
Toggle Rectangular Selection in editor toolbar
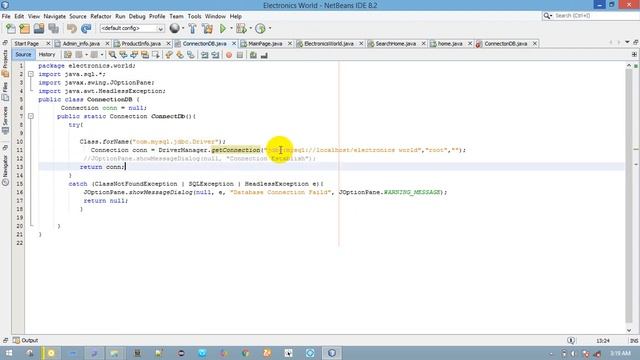coord(156,55)
